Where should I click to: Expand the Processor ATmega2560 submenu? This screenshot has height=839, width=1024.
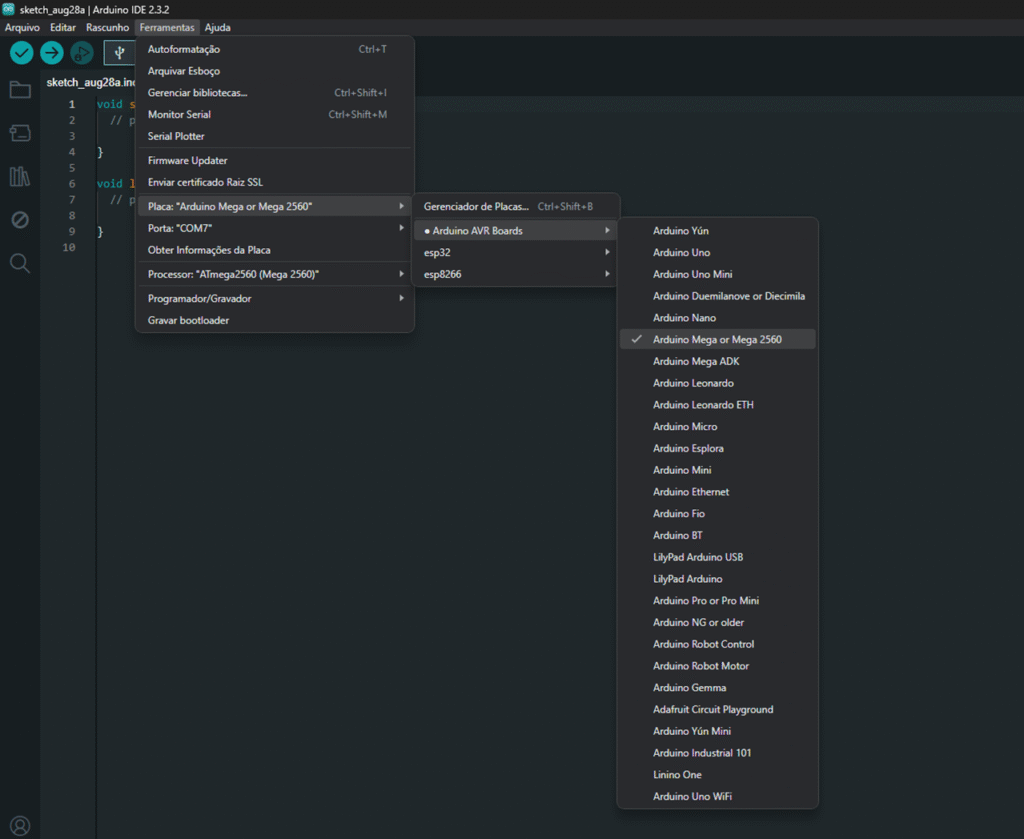[x=274, y=274]
